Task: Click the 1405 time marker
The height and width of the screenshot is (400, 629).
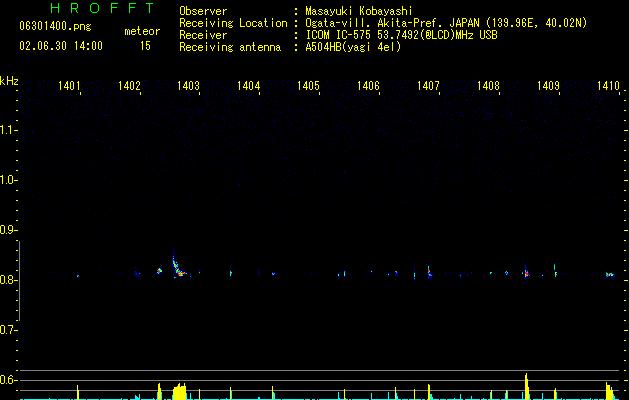Action: 308,86
